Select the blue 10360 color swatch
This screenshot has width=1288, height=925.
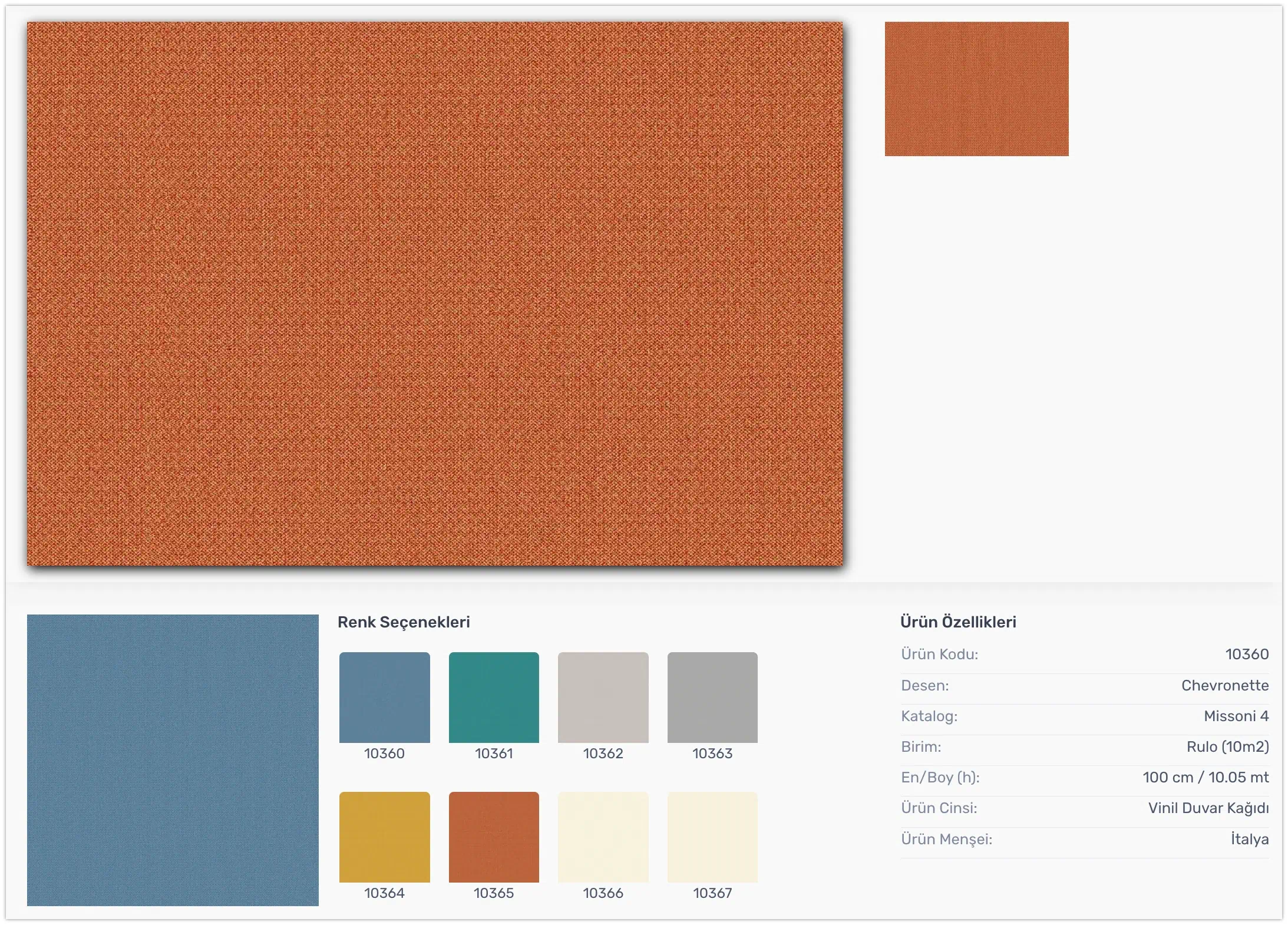(x=384, y=697)
